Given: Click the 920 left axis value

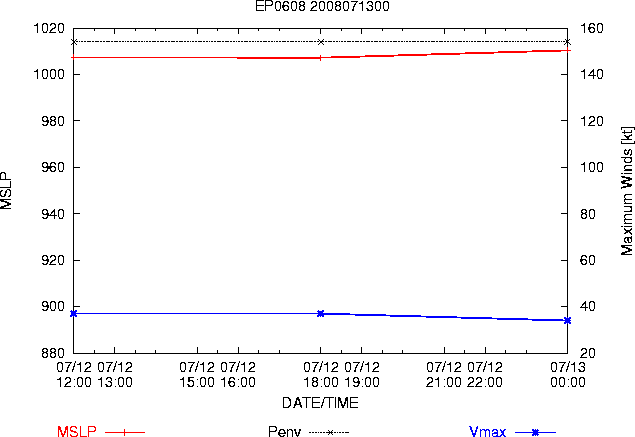Looking at the screenshot, I should pyautogui.click(x=53, y=260).
